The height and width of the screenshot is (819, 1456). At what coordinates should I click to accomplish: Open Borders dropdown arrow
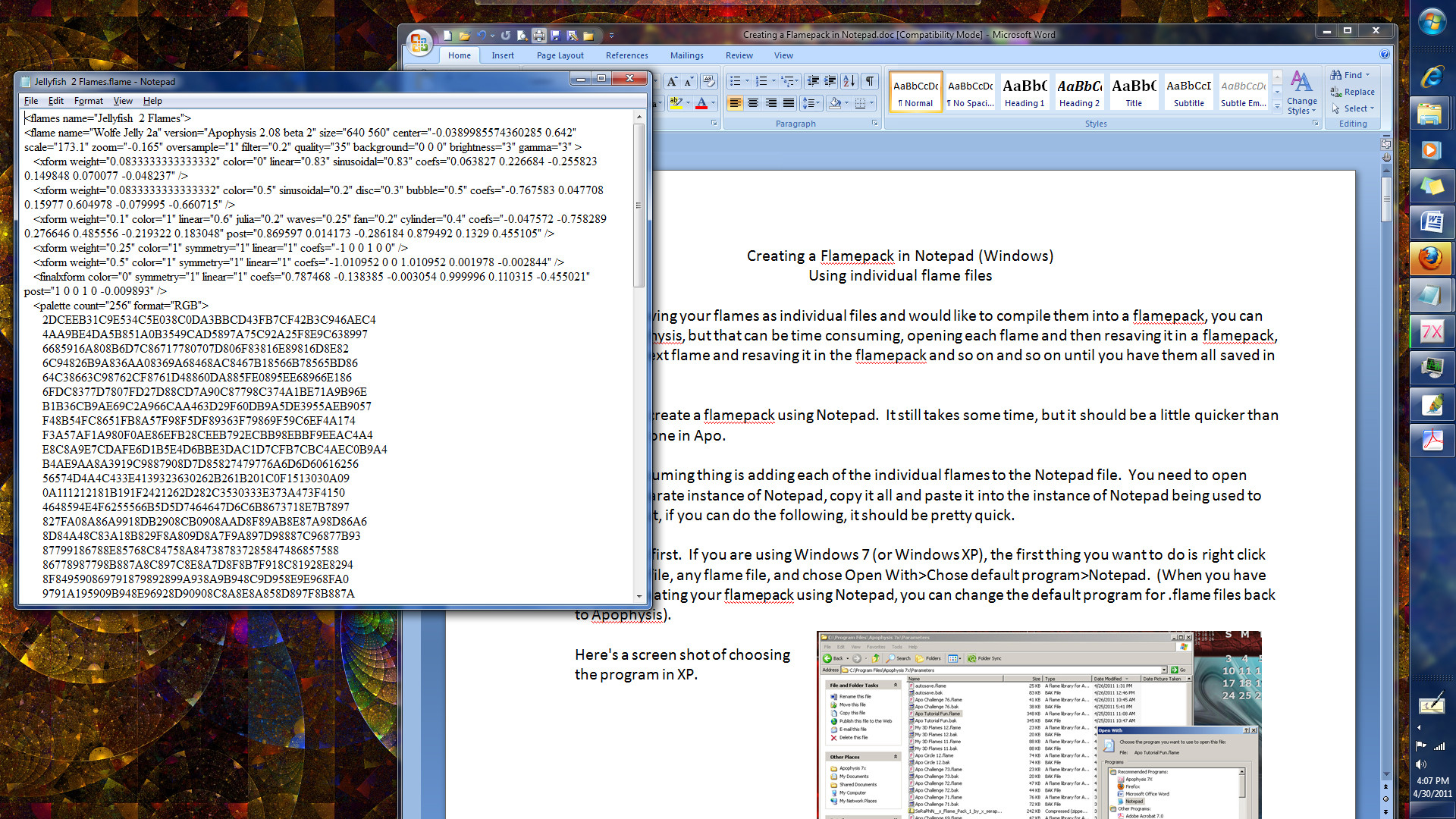pos(871,103)
